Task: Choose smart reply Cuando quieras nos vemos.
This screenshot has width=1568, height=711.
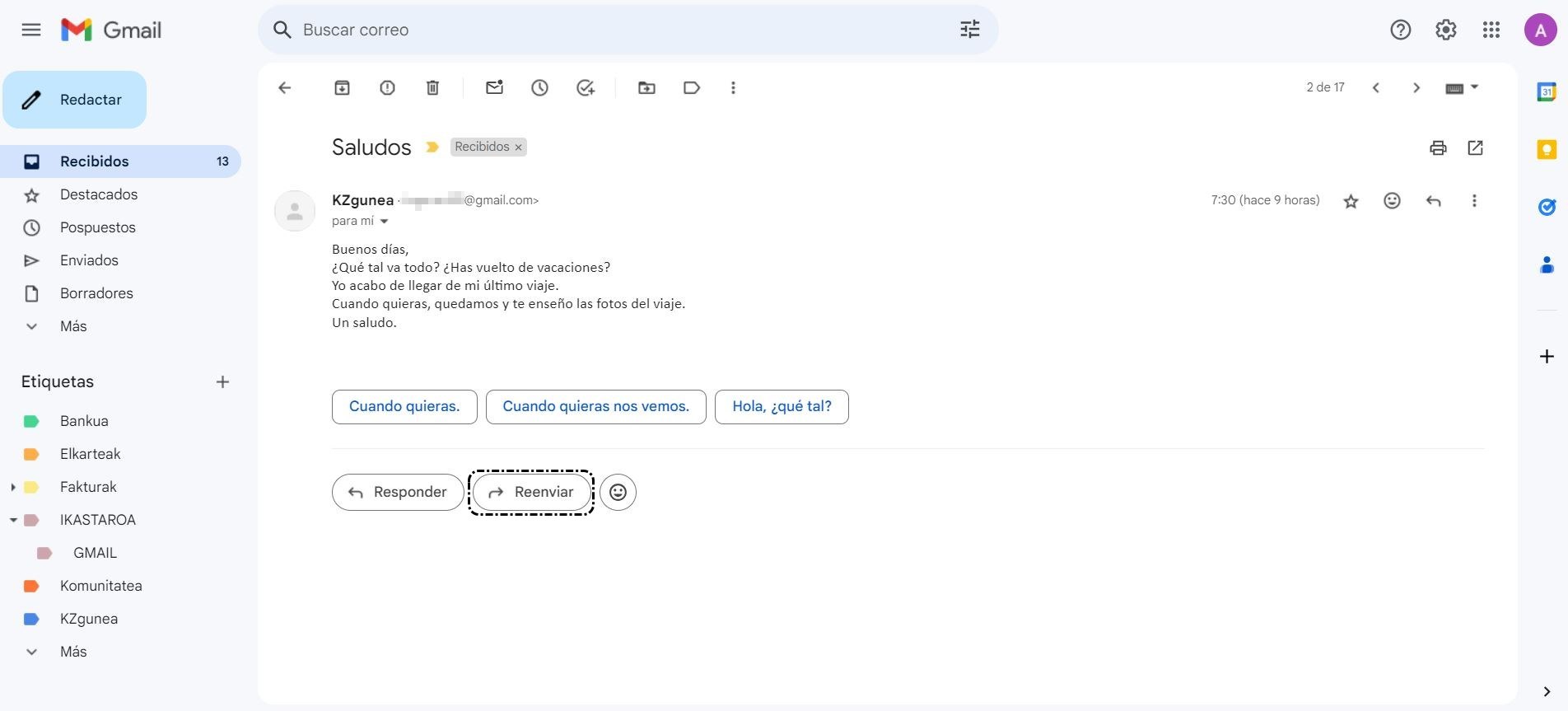Action: [596, 407]
